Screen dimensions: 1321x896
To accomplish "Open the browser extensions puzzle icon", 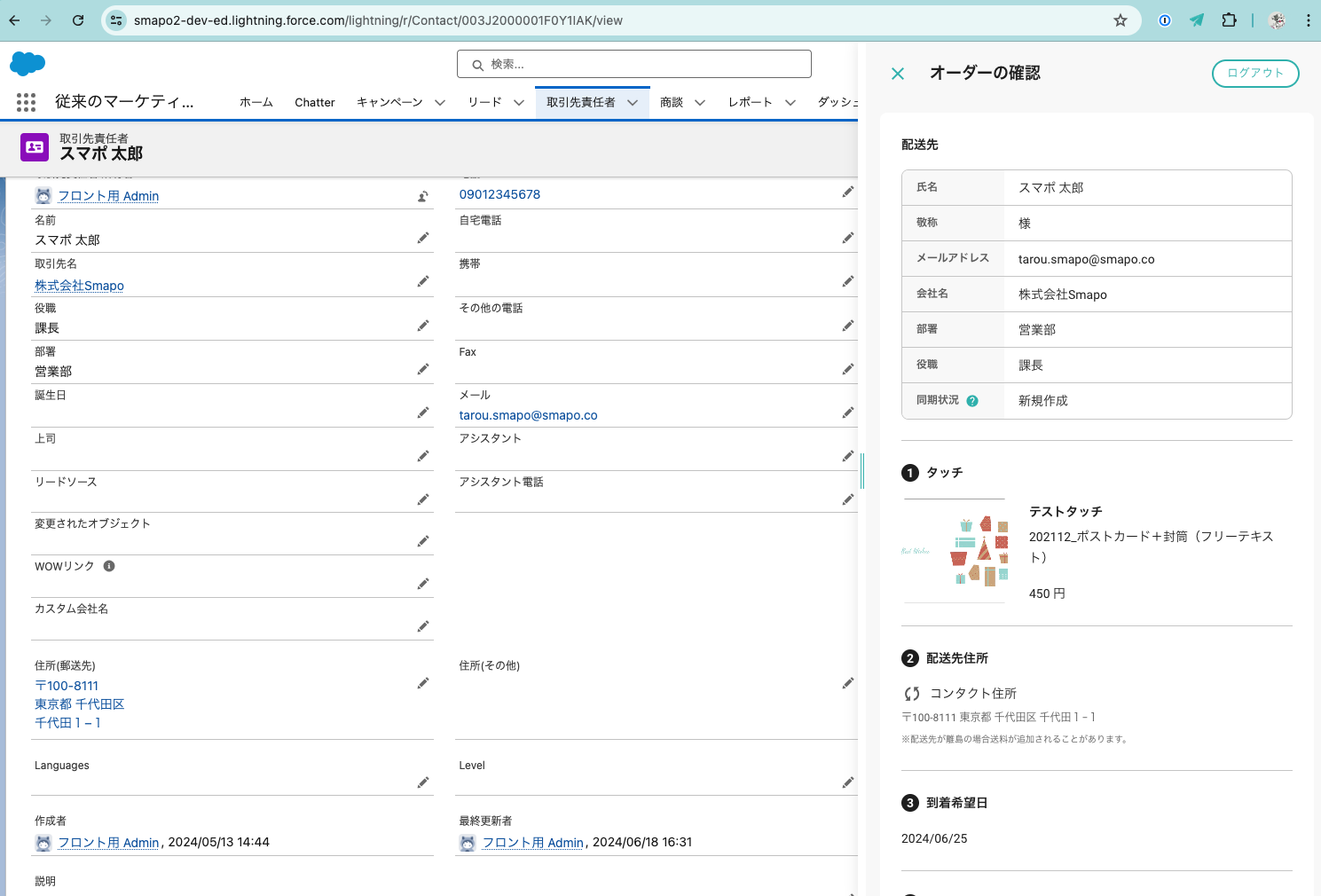I will [x=1229, y=20].
